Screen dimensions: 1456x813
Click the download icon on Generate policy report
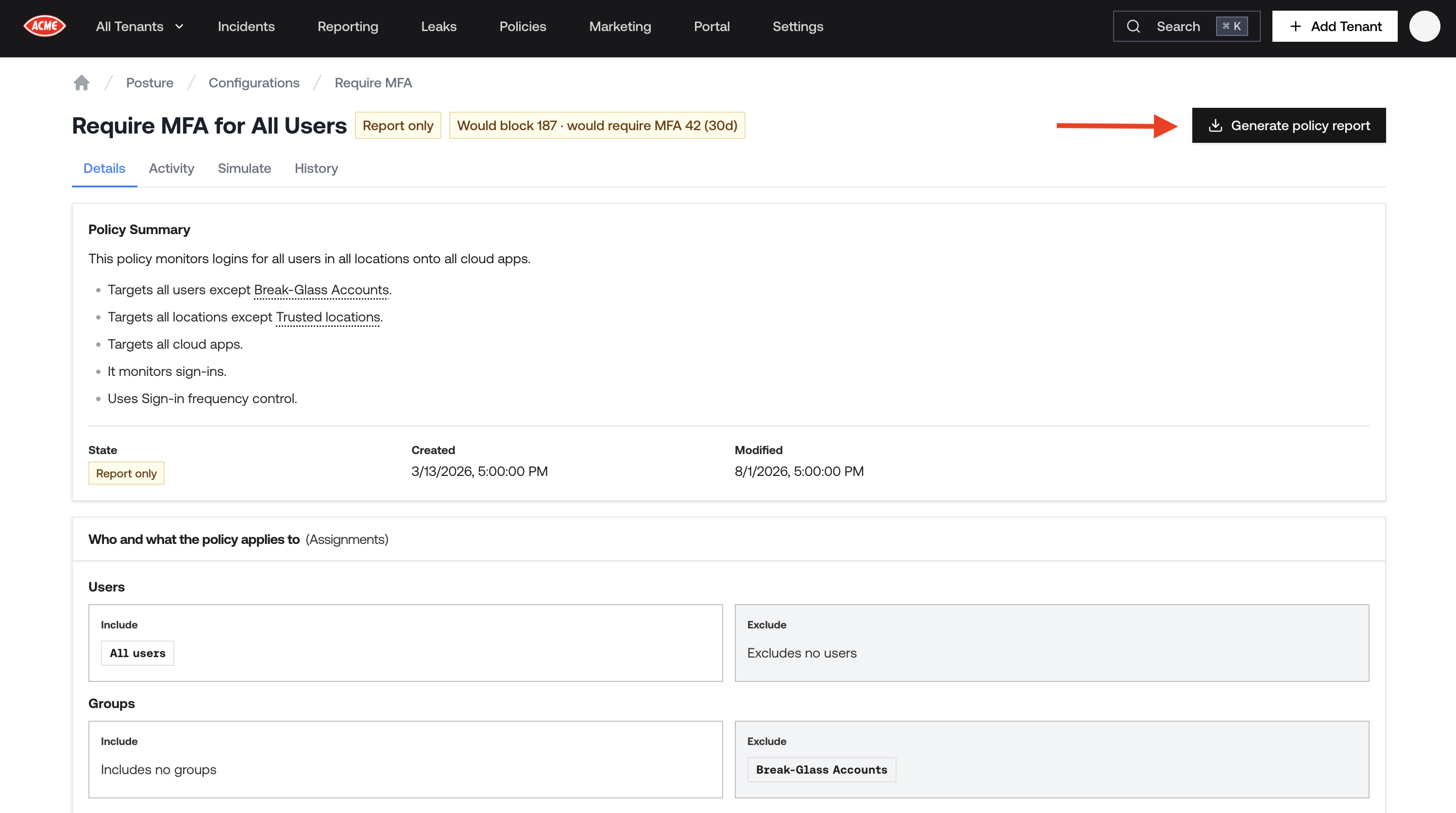[x=1215, y=125]
